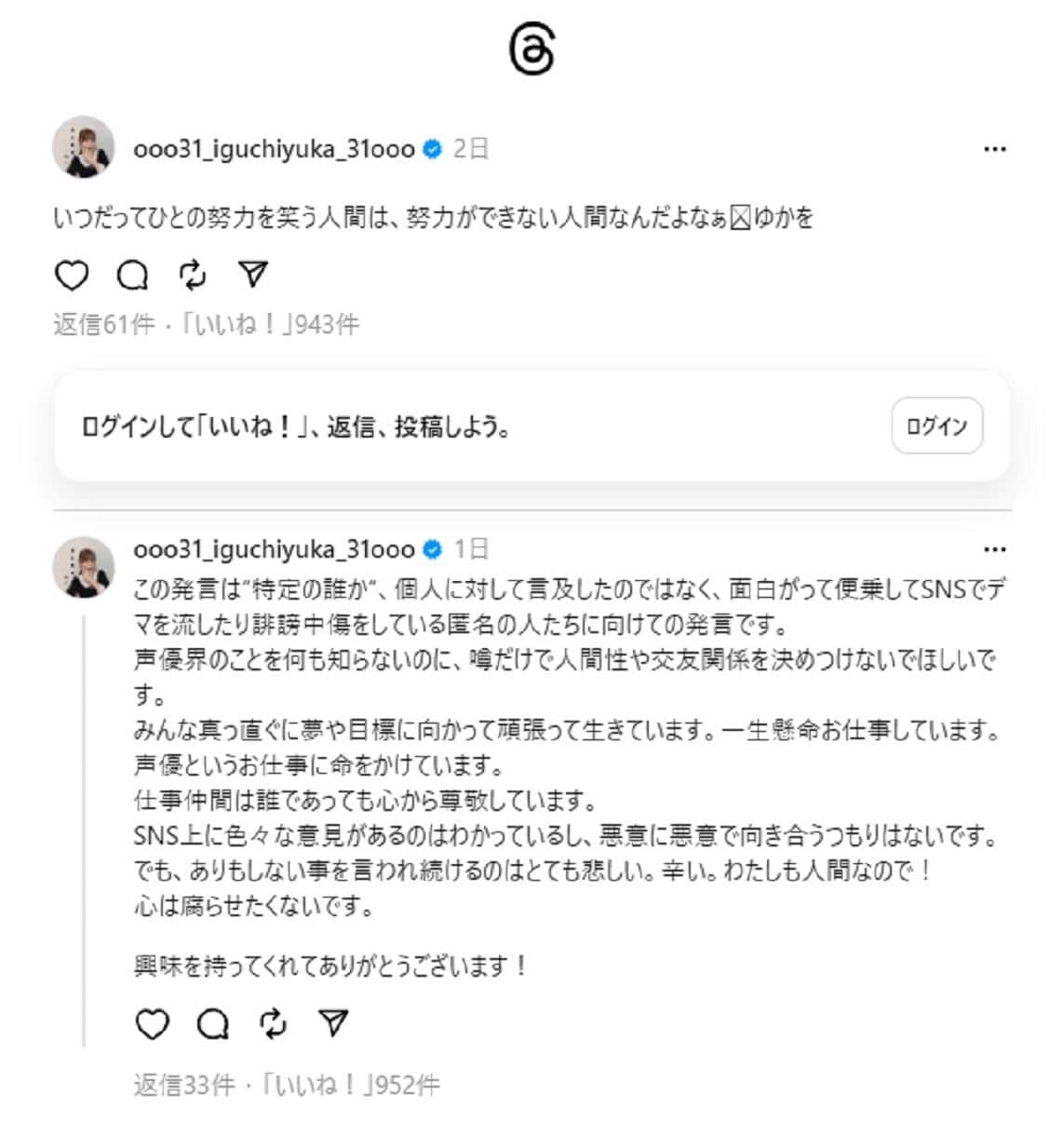Open reply bubble on first post
The height and width of the screenshot is (1136, 1064).
click(x=132, y=275)
